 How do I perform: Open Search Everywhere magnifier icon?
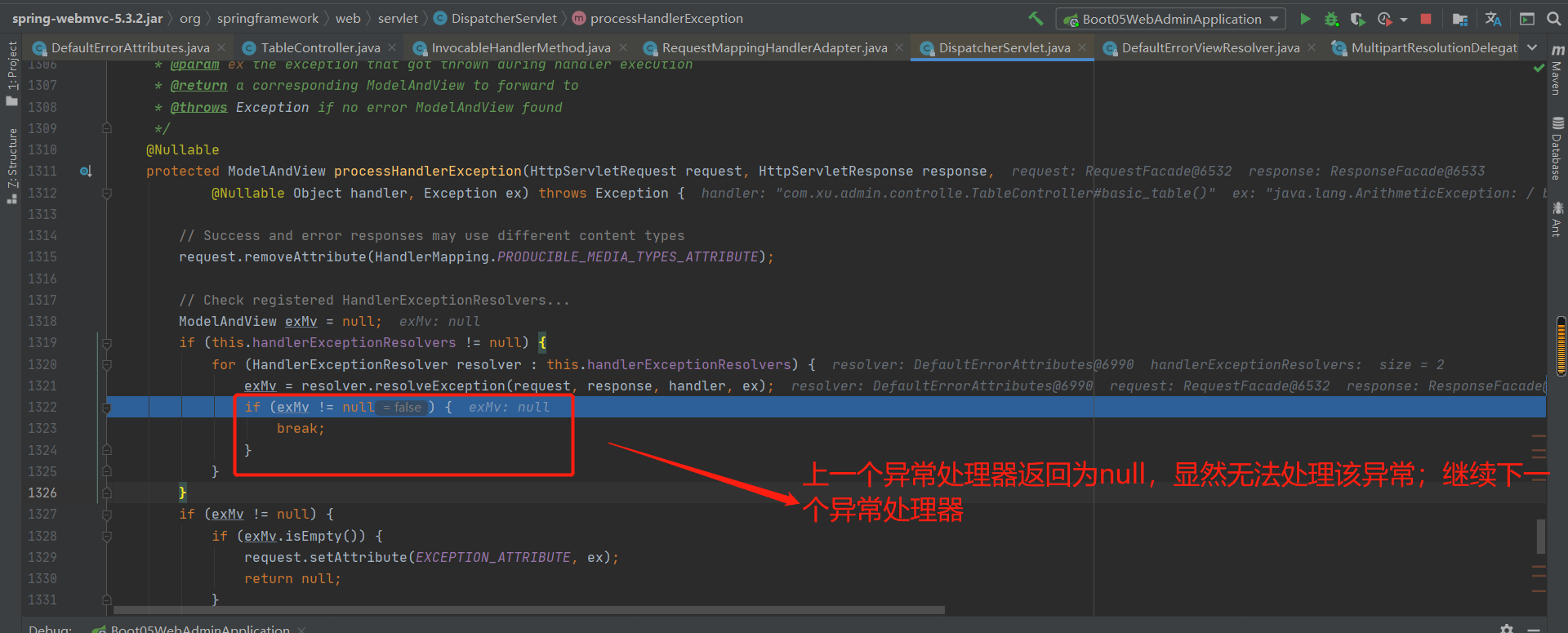coord(1553,18)
